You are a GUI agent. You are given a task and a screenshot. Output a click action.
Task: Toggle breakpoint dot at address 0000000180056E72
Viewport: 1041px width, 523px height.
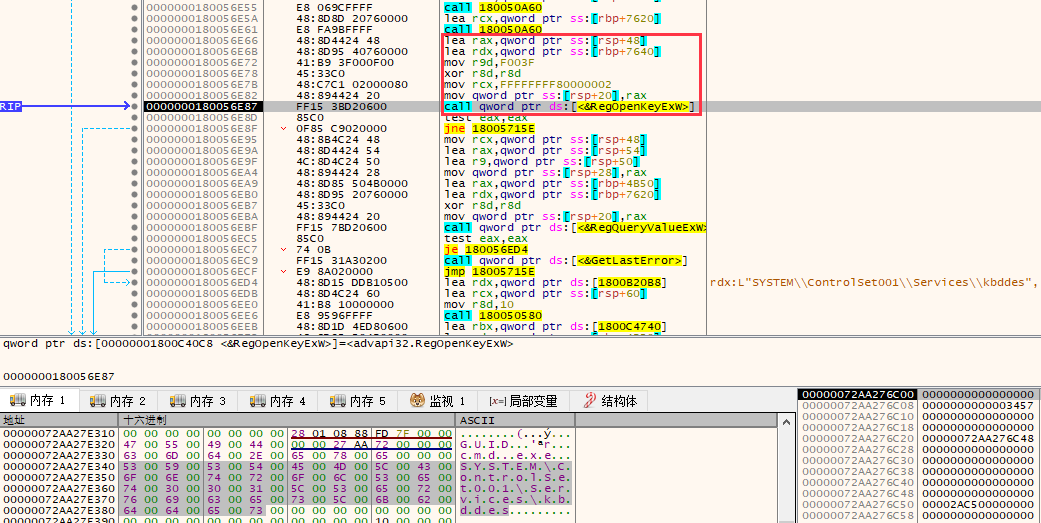[x=135, y=62]
